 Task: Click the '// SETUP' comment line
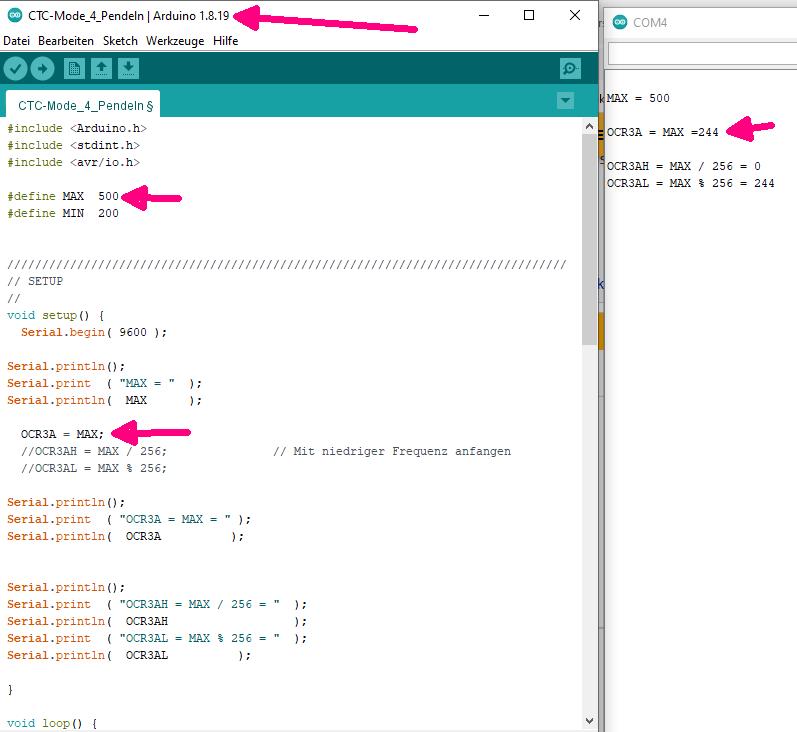pyautogui.click(x=35, y=281)
